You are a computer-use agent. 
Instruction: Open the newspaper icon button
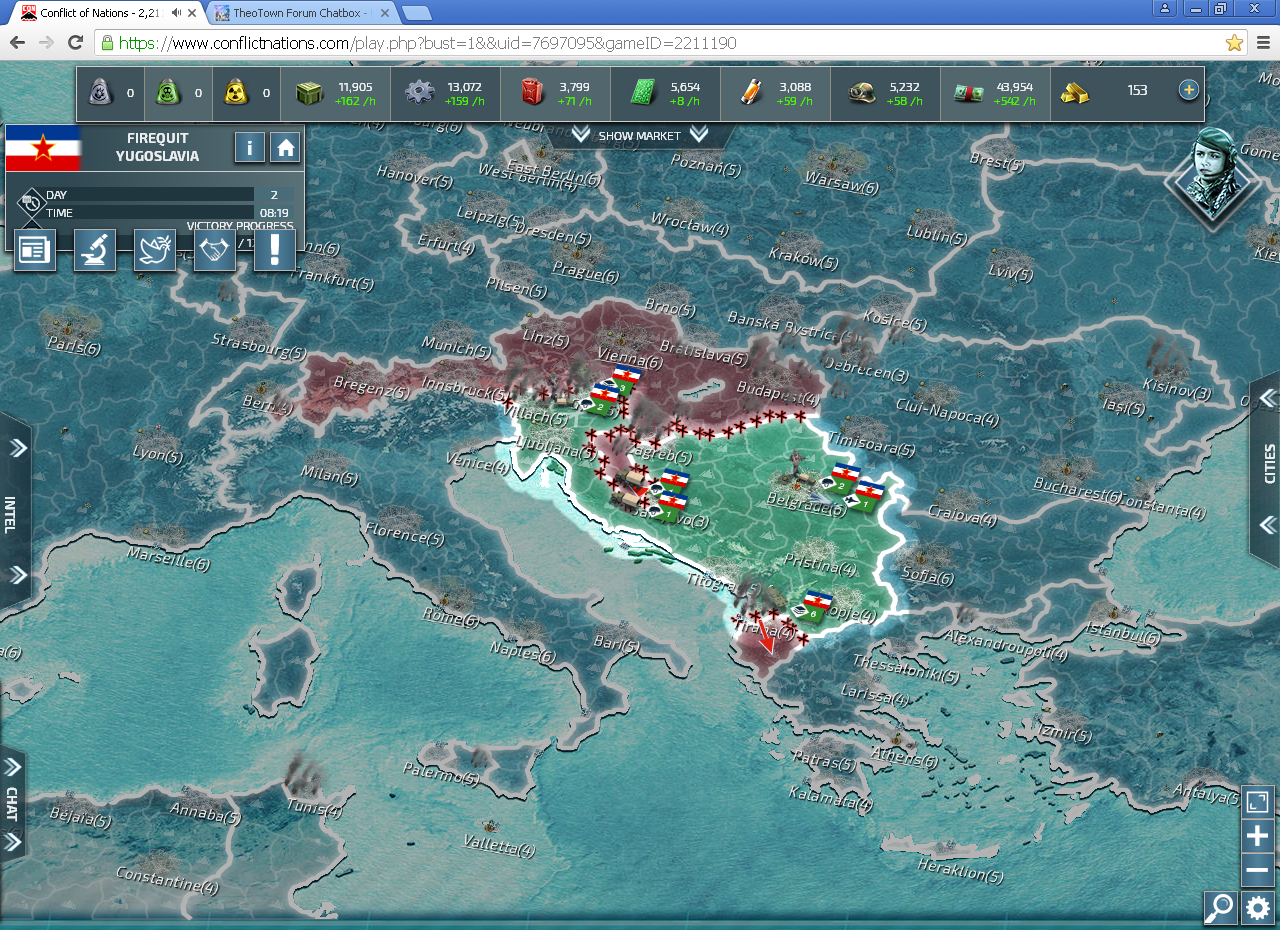click(35, 250)
